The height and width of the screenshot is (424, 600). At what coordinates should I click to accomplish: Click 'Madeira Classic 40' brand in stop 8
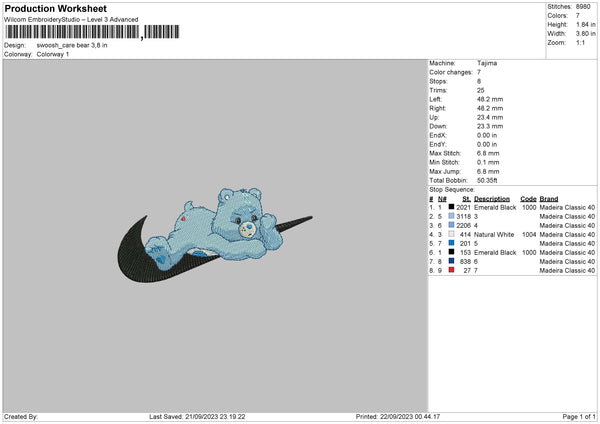pyautogui.click(x=567, y=271)
